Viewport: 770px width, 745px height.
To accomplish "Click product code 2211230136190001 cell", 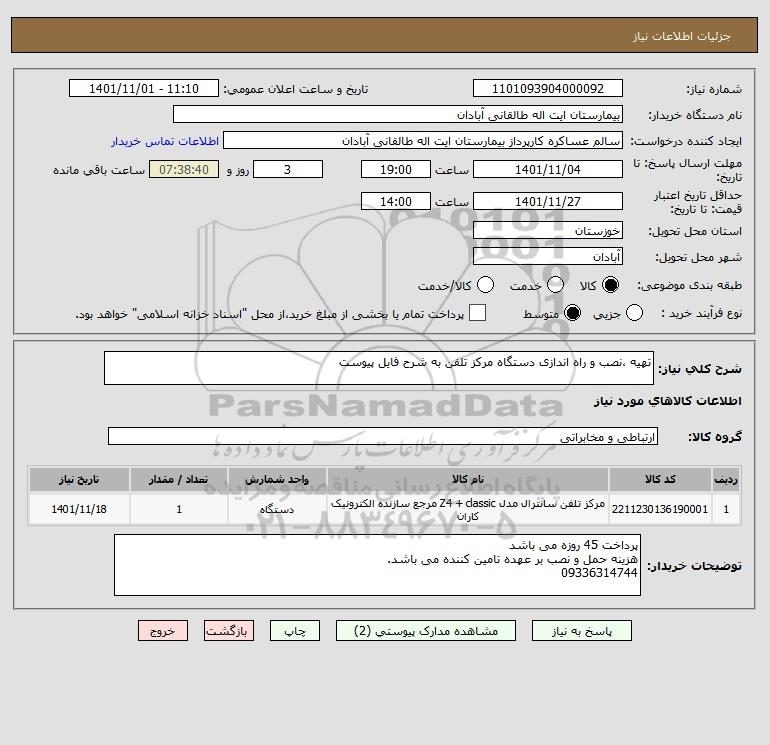I will pos(660,509).
